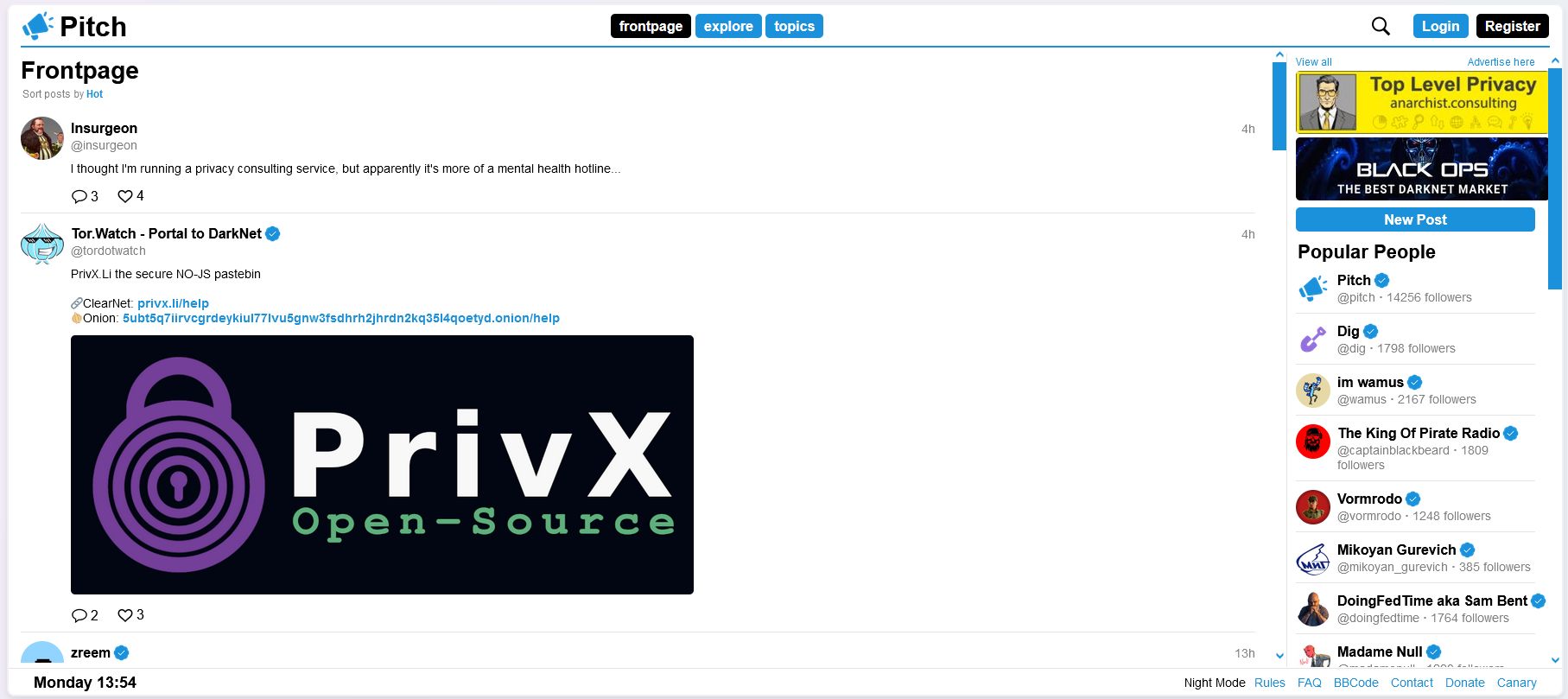Click Black Ops darknet market banner
This screenshot has height=699, width=1568.
(1422, 168)
